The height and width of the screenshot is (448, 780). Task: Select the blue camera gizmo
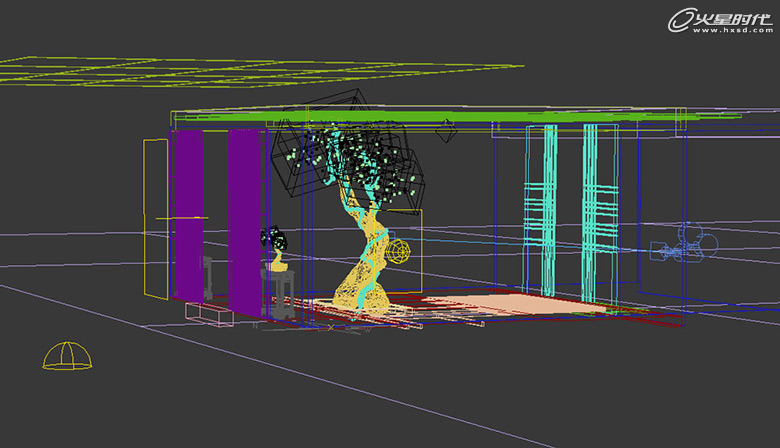684,242
